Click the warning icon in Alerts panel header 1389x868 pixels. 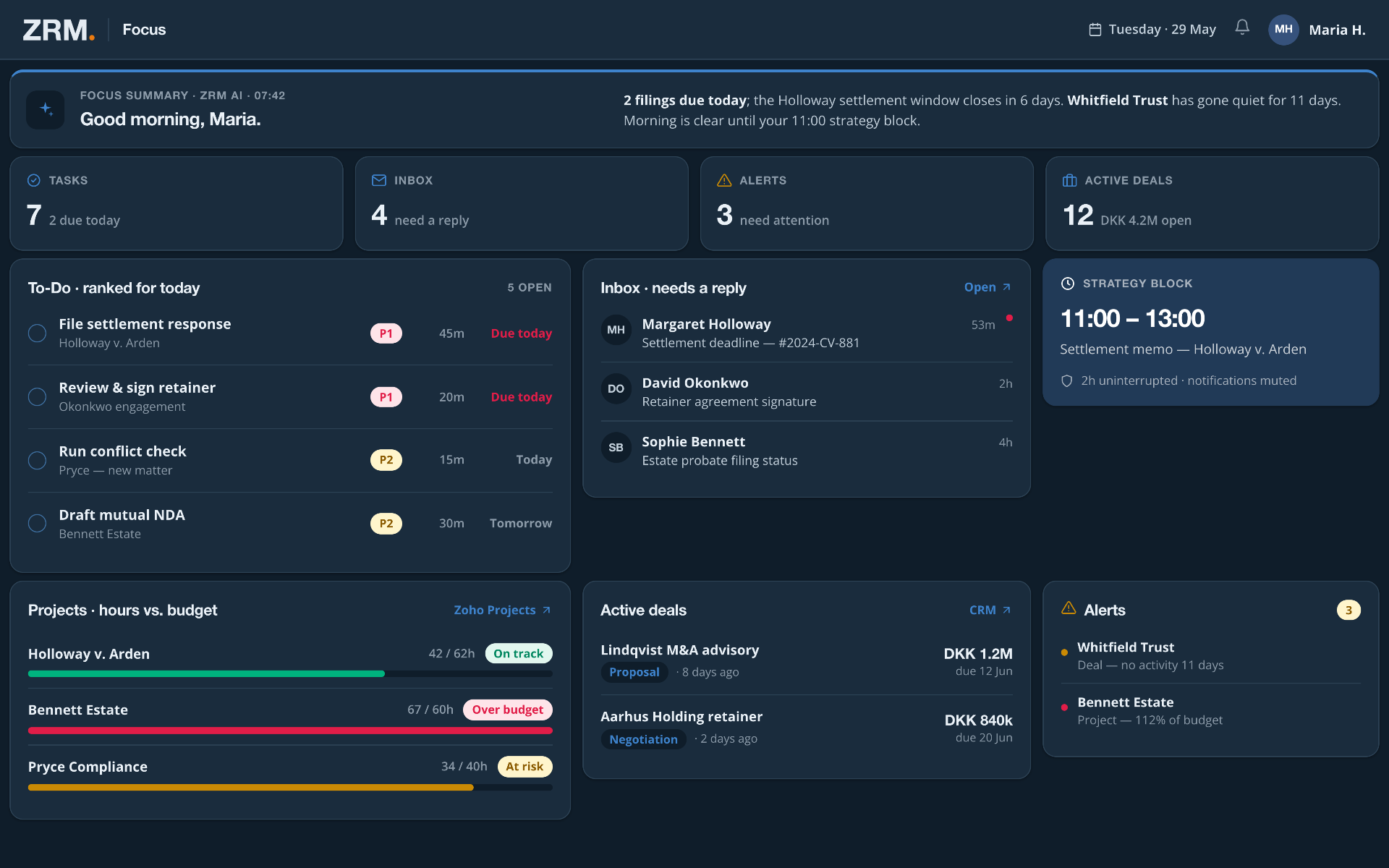coord(1069,608)
